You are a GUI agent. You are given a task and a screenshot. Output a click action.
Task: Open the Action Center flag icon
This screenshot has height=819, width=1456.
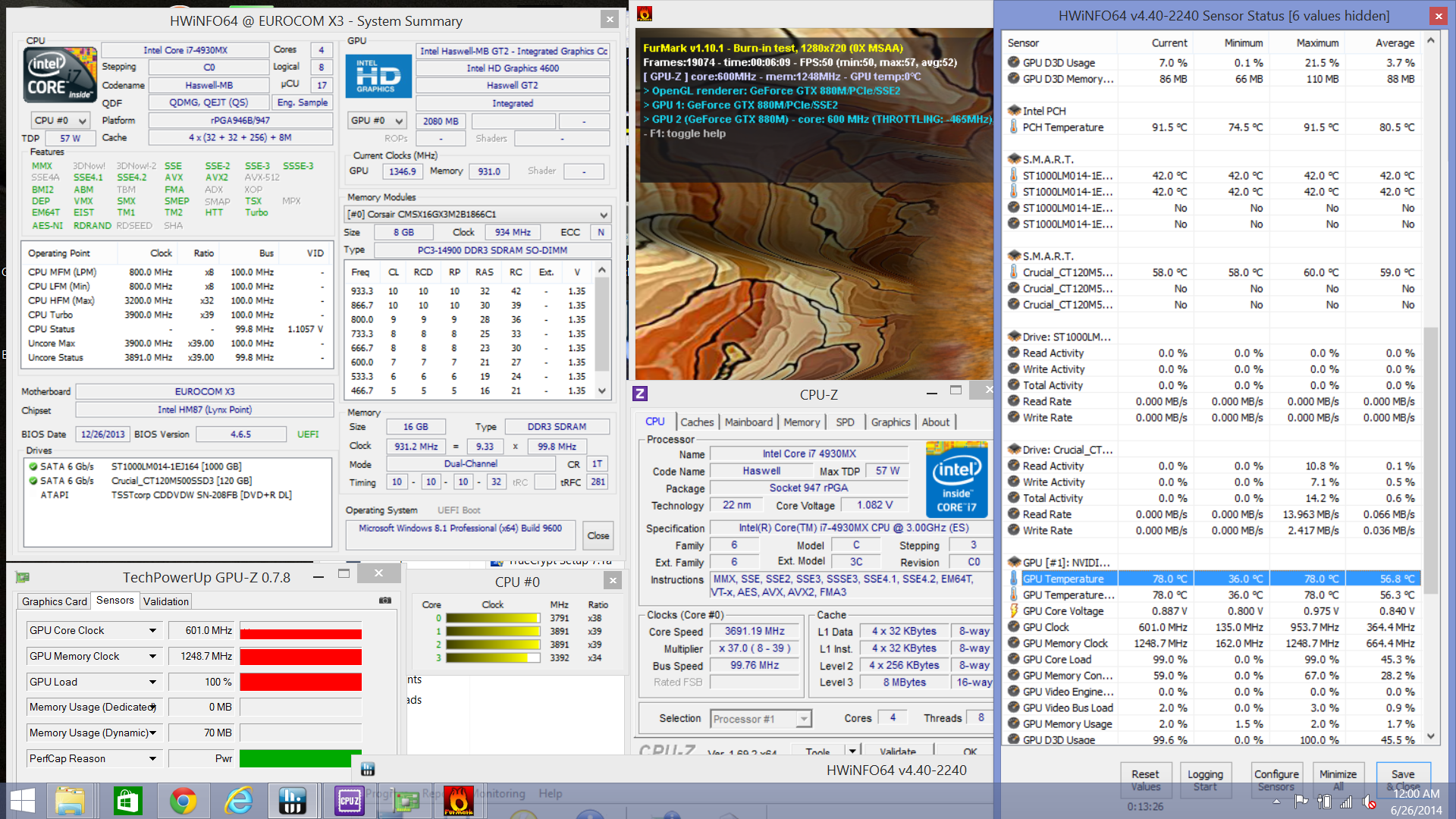point(1301,802)
